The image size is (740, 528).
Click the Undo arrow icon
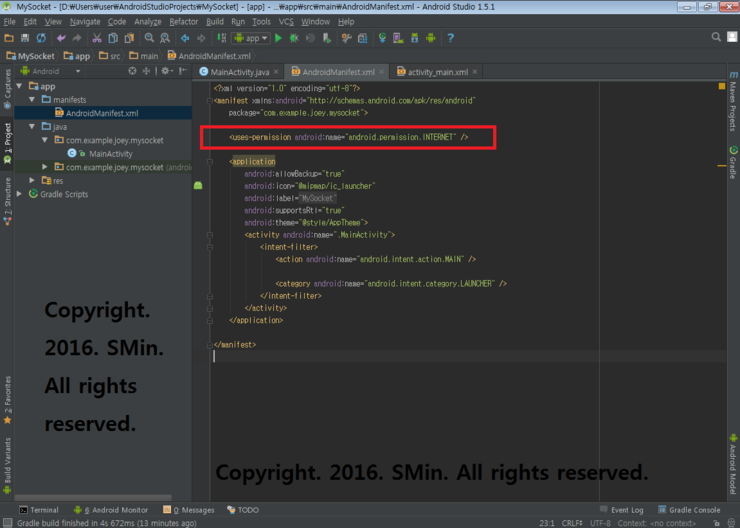pos(61,38)
